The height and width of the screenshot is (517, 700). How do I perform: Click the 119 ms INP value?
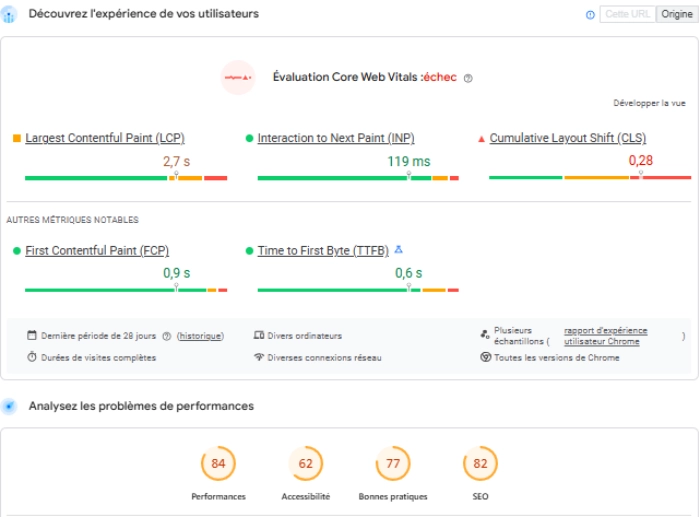[x=408, y=161]
